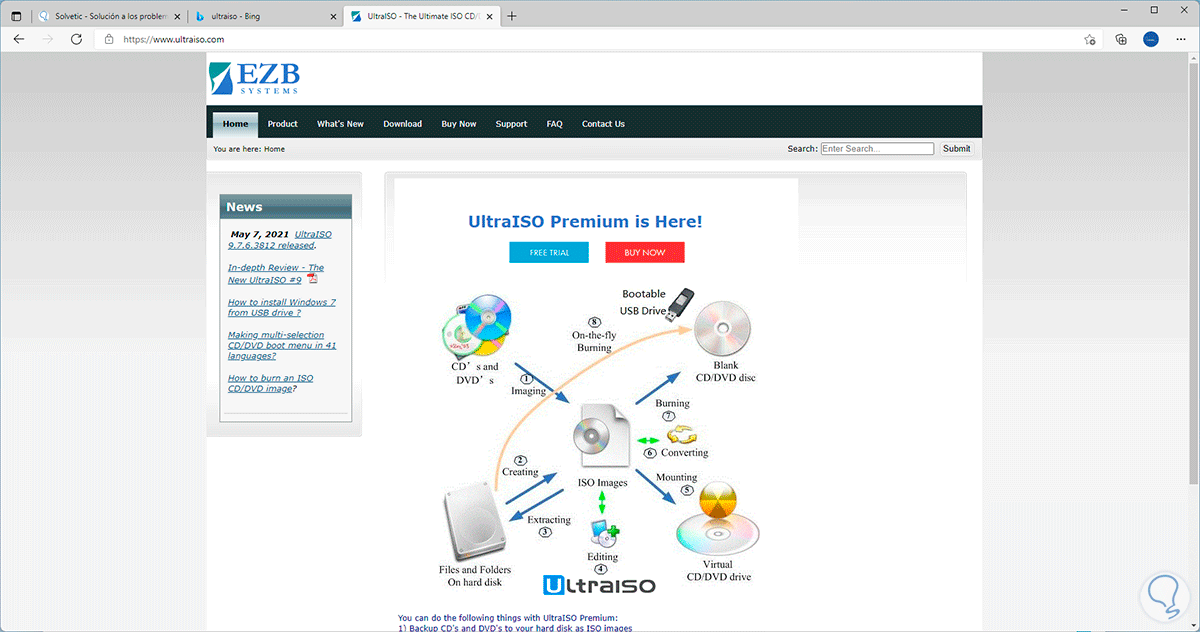This screenshot has width=1200, height=632.
Task: Click the 'May 7, 2021' date
Action: (260, 234)
